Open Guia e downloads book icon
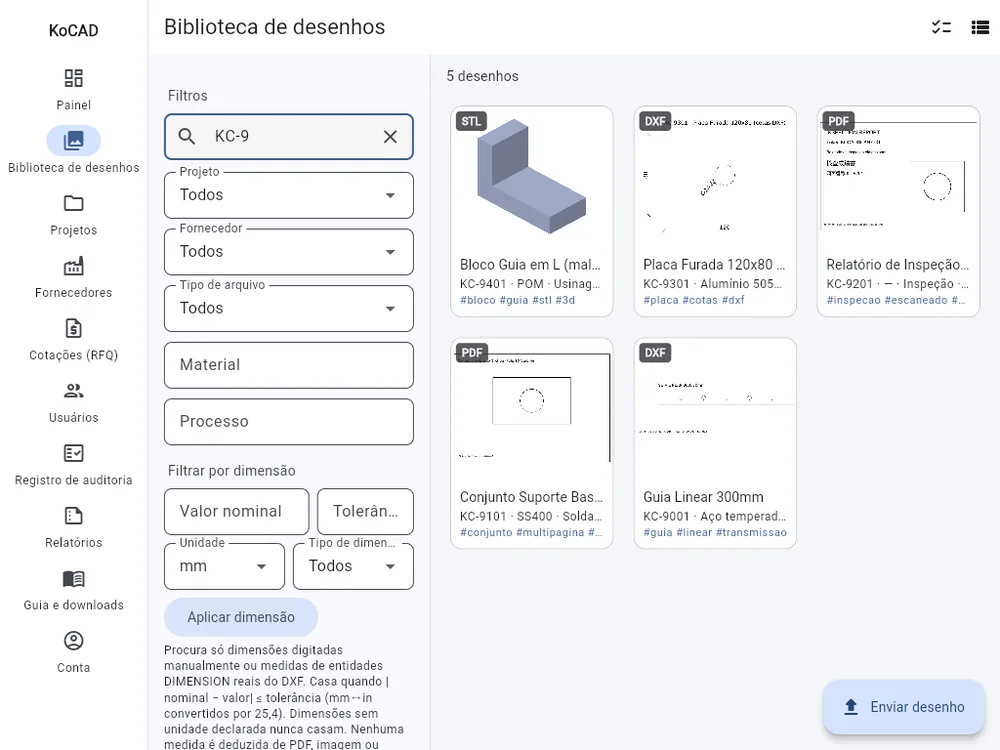1000x750 pixels. (73, 578)
